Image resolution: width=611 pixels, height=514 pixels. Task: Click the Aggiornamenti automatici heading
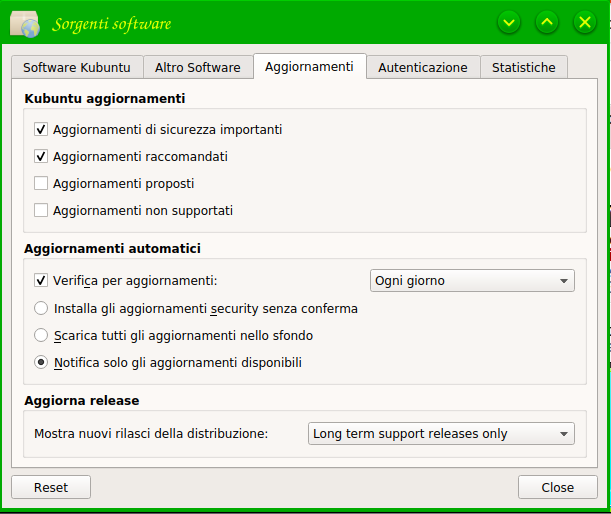(x=113, y=249)
